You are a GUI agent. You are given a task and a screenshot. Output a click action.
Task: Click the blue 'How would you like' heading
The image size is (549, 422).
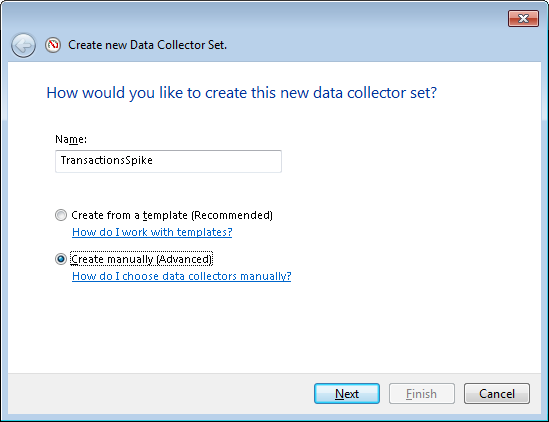coord(242,93)
